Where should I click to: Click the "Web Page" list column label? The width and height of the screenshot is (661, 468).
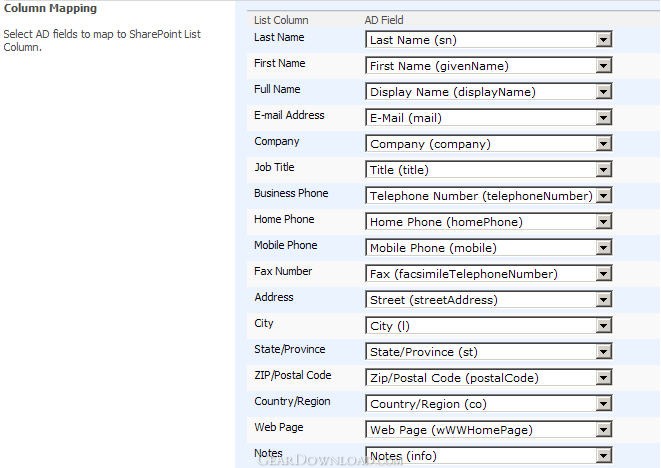[x=279, y=428]
